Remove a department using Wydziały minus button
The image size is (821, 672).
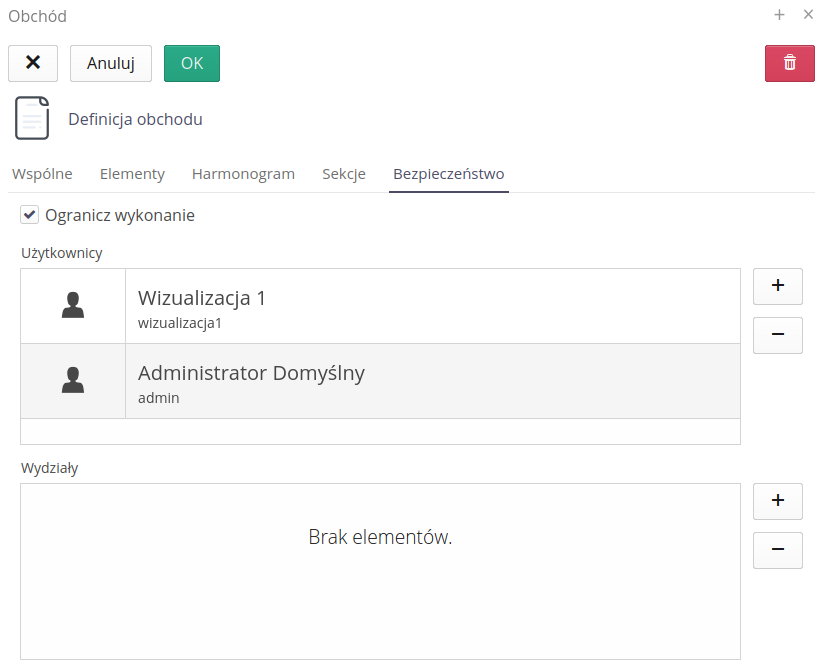click(x=777, y=550)
